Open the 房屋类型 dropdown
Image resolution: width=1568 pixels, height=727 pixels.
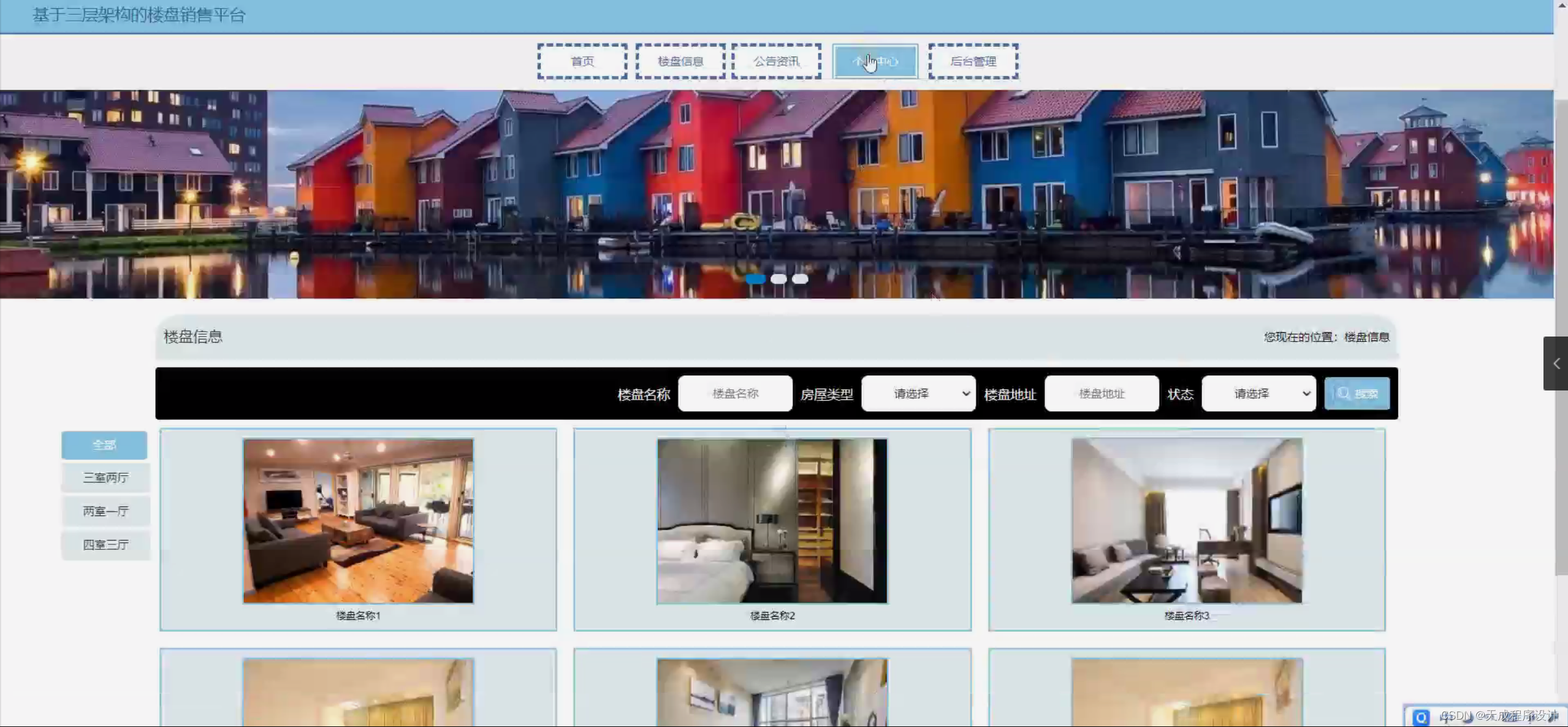918,394
